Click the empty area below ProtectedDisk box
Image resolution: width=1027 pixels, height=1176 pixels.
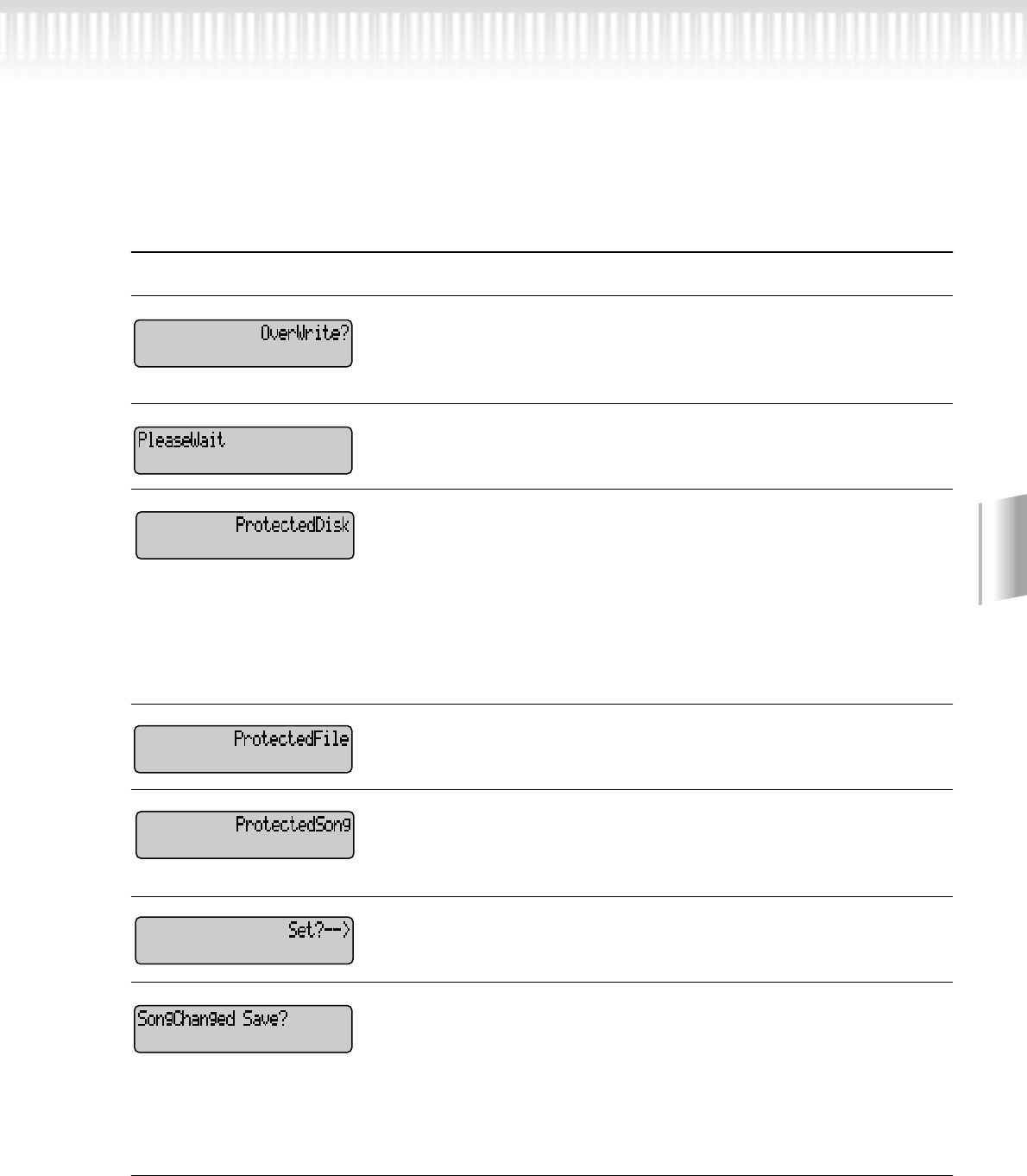[x=245, y=630]
